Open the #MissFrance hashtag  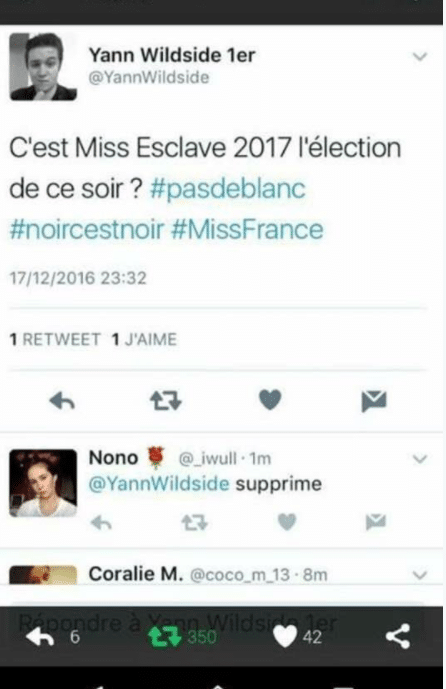pos(247,230)
